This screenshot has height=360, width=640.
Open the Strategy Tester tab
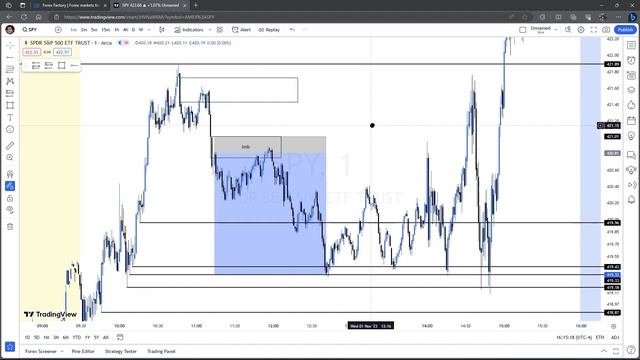tap(120, 351)
